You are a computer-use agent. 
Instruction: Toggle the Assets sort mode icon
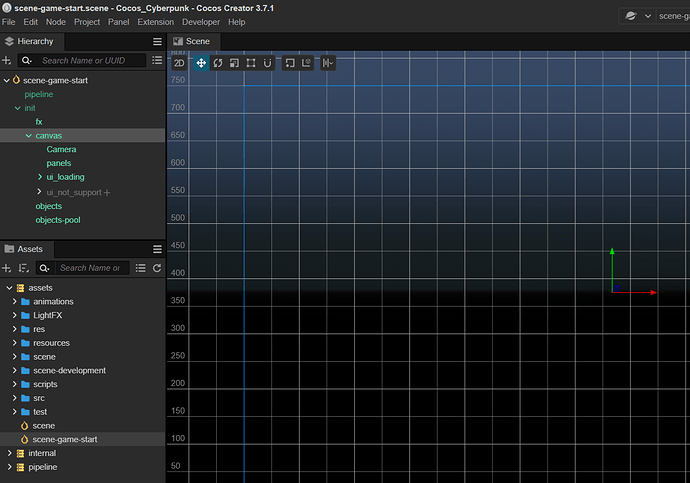tap(23, 268)
